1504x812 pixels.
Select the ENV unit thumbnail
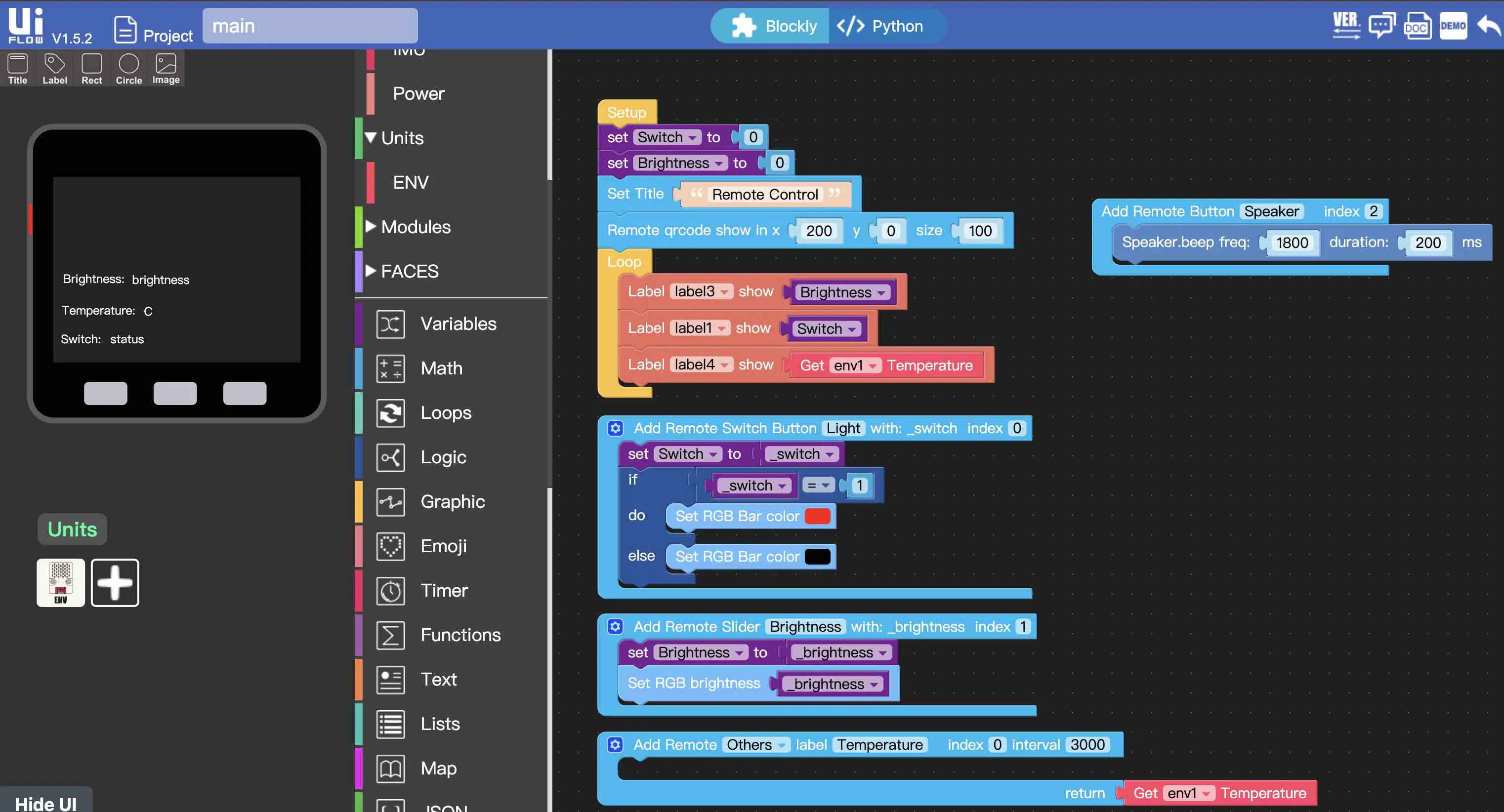[61, 583]
